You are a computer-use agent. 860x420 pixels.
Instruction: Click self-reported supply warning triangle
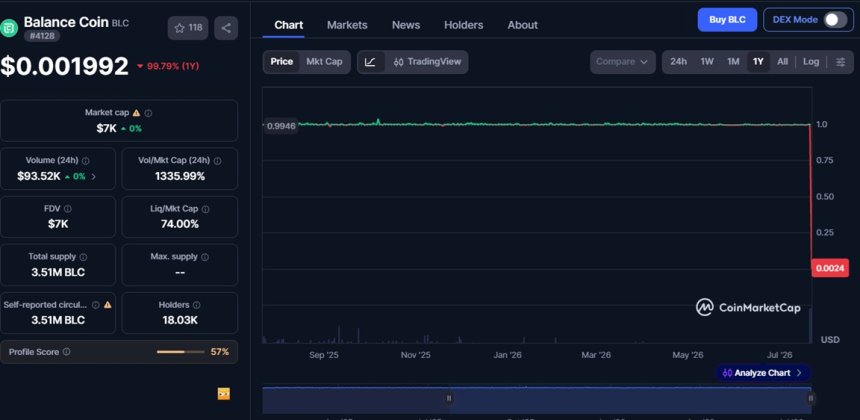pyautogui.click(x=108, y=305)
